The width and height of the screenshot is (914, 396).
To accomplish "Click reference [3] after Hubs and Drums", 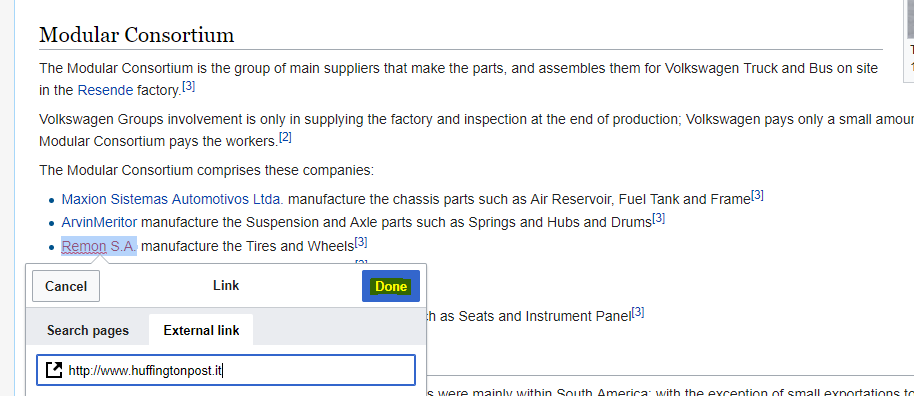I will (x=659, y=218).
